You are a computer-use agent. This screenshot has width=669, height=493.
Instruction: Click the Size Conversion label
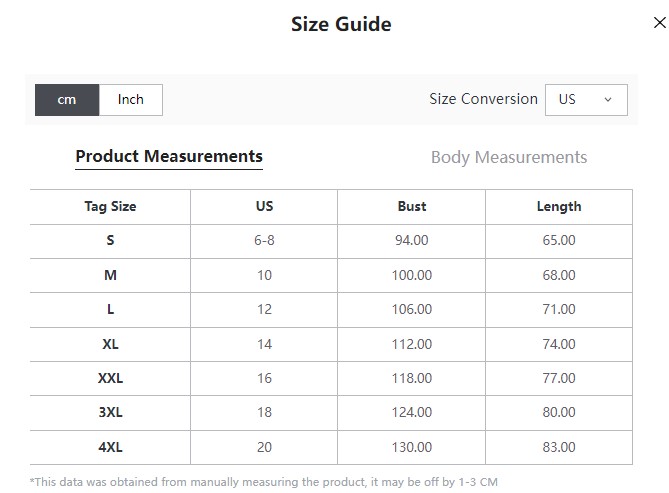(483, 99)
